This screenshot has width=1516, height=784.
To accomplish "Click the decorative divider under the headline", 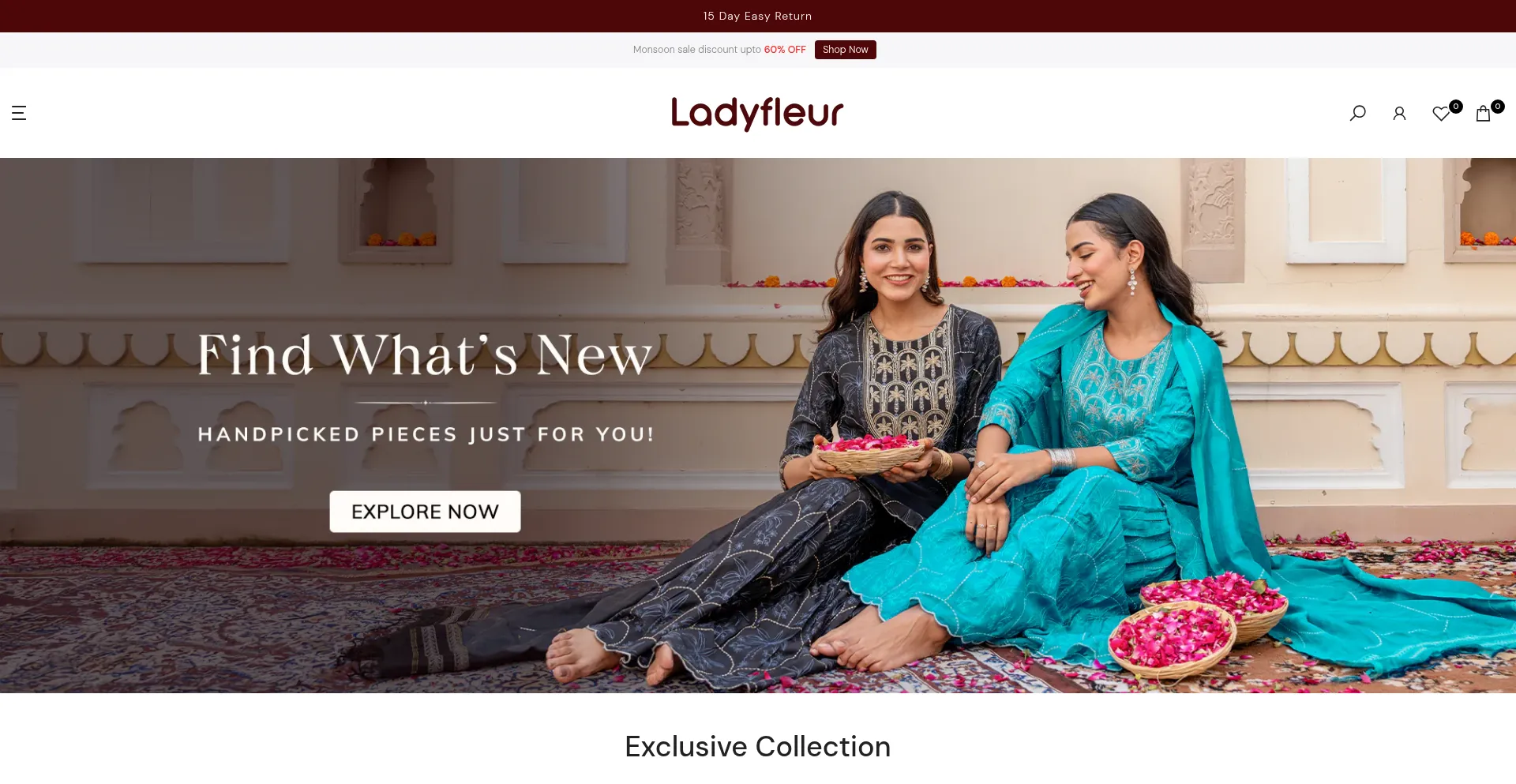I will 426,403.
